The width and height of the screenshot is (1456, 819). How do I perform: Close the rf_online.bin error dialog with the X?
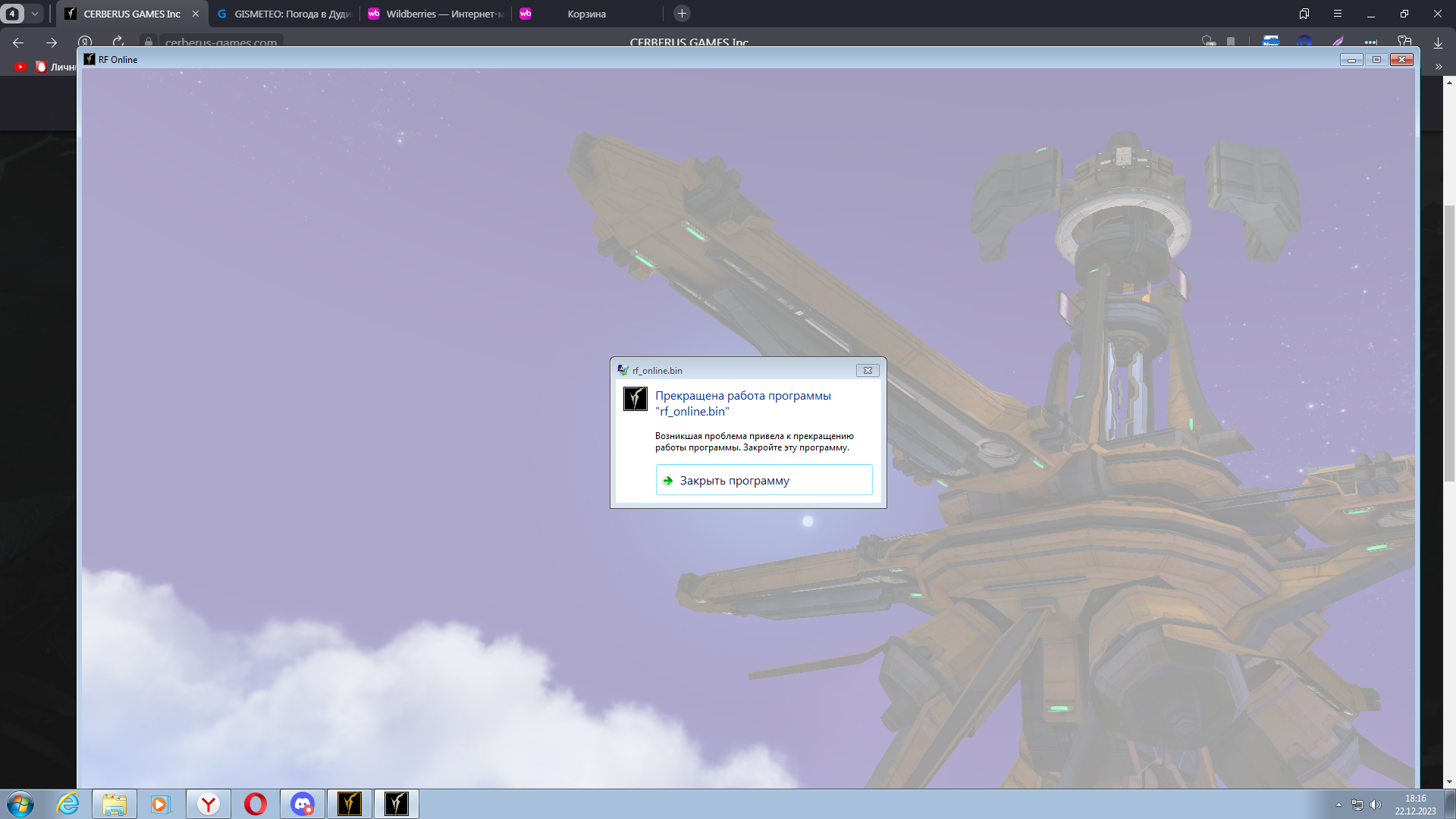point(868,370)
